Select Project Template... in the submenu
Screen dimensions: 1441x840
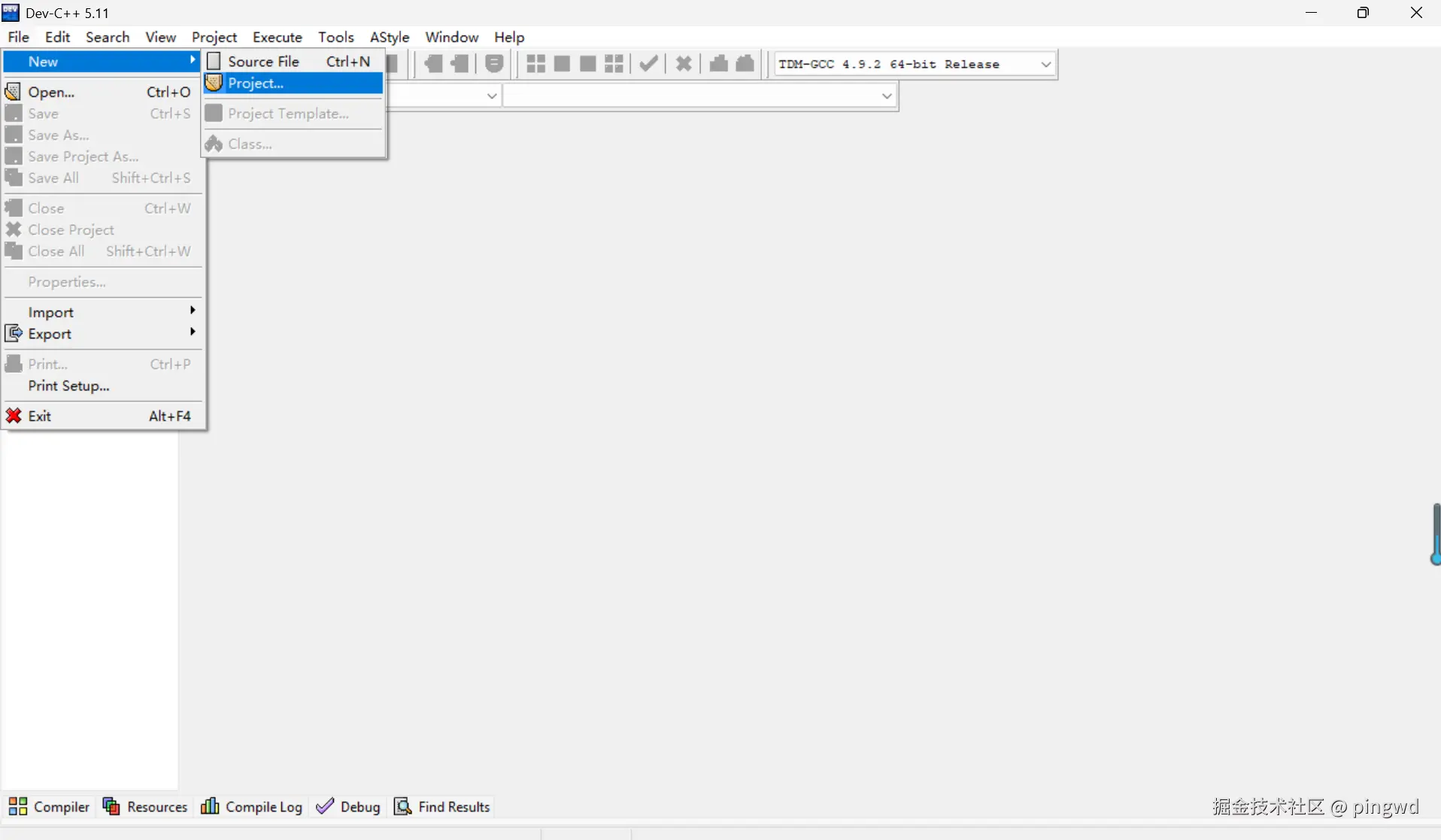click(x=293, y=114)
